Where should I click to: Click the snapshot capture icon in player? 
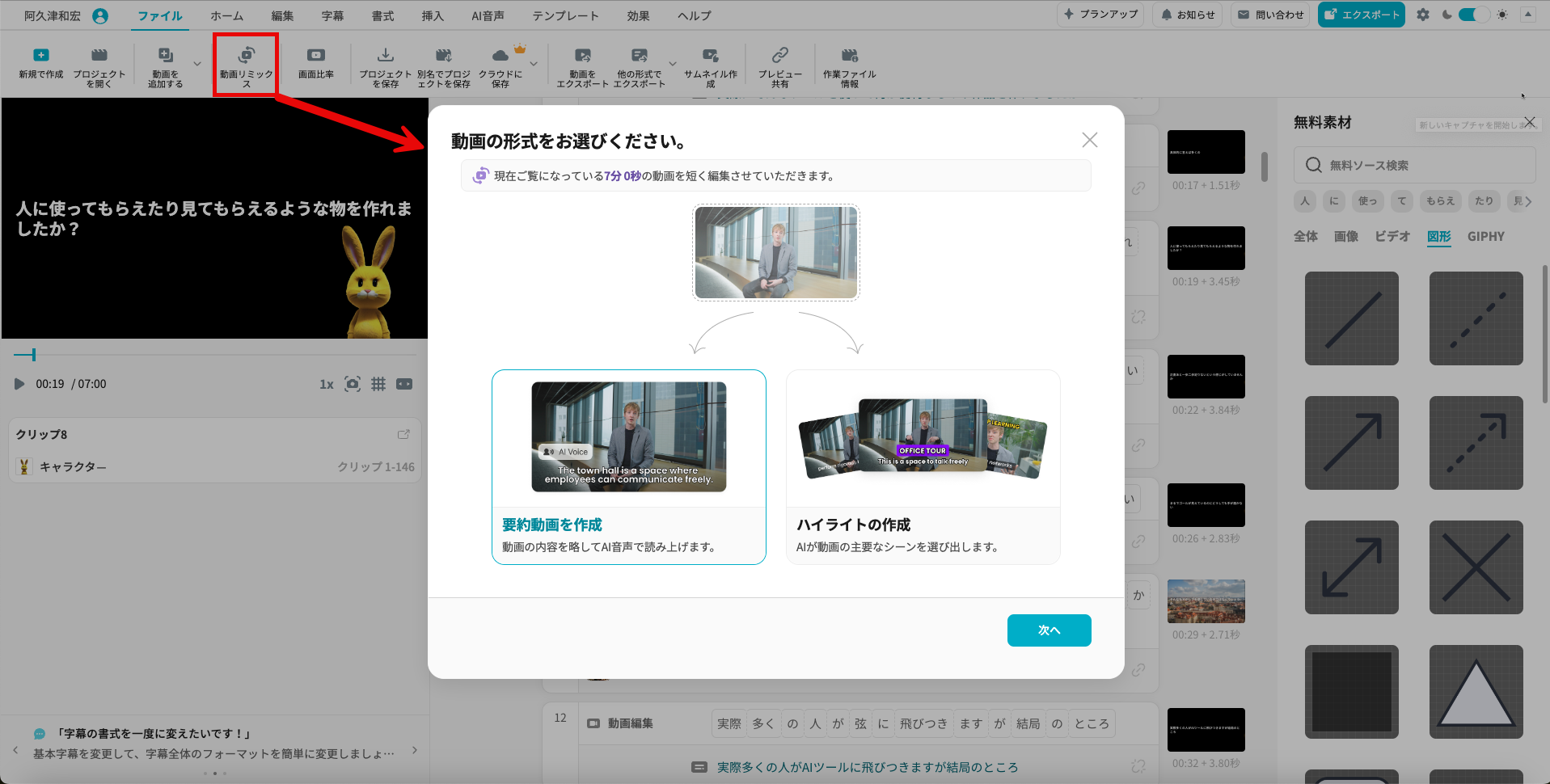[x=353, y=384]
